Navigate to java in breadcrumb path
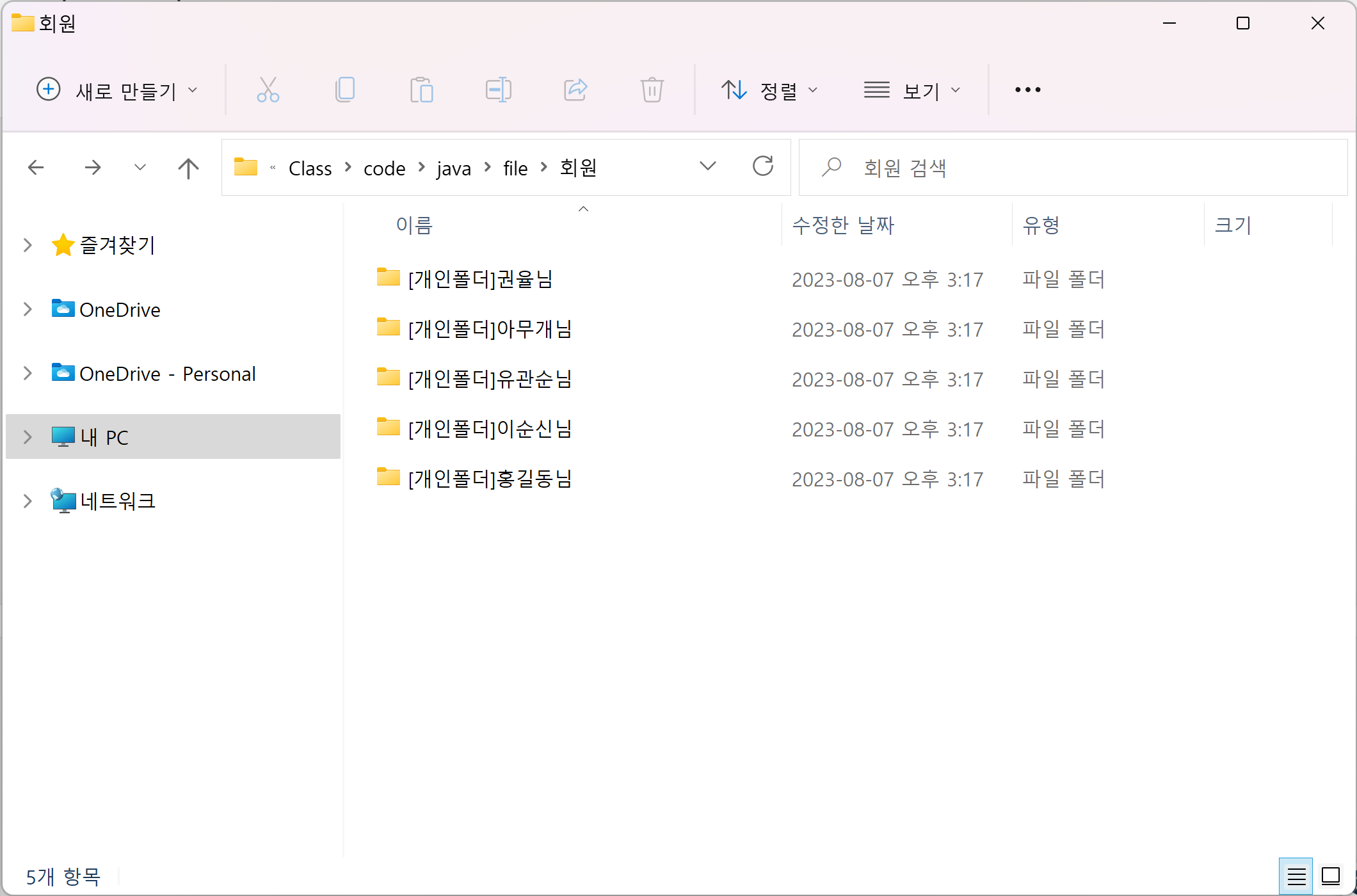1357x896 pixels. [x=454, y=168]
